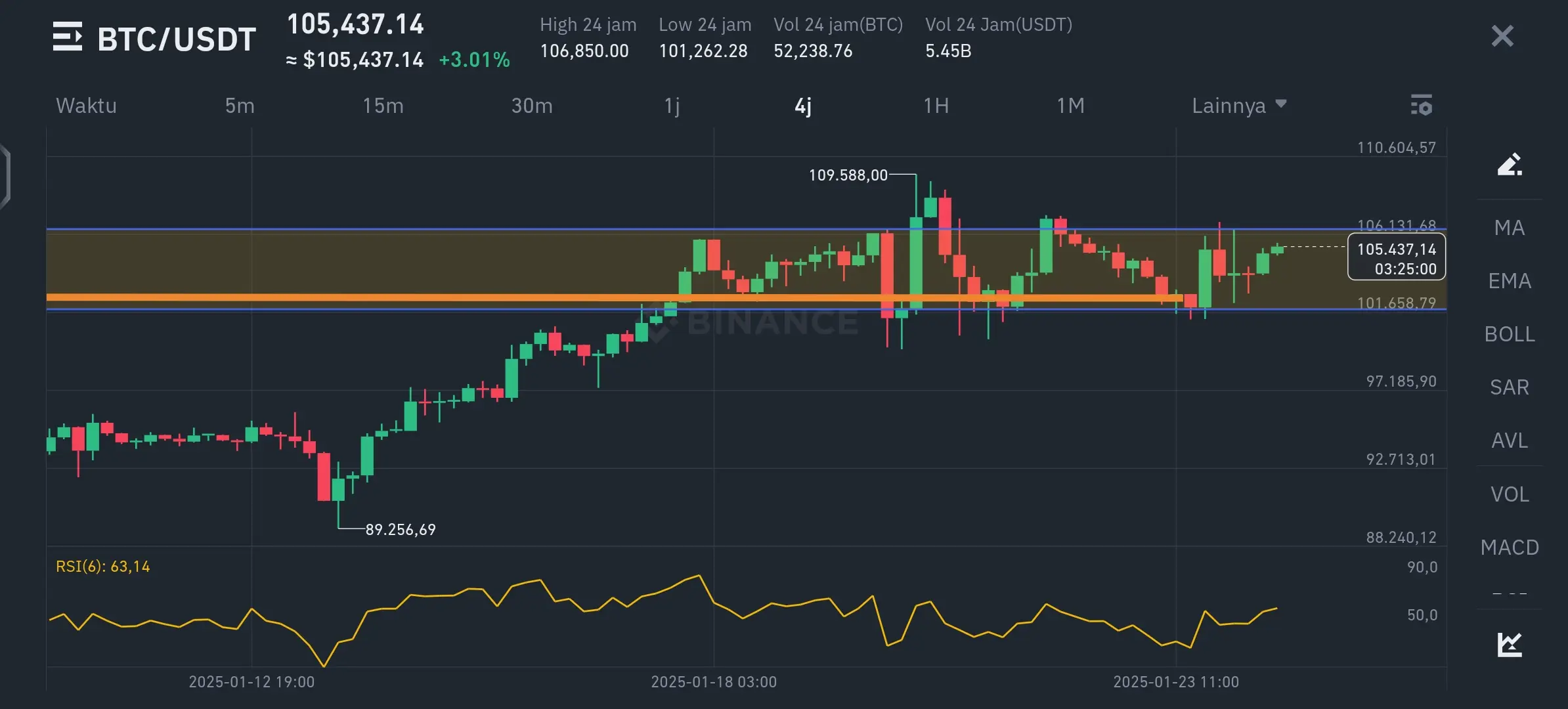Screen dimensions: 1568x709
Task: Open chart settings icon beside Lainnya
Action: (x=1421, y=105)
